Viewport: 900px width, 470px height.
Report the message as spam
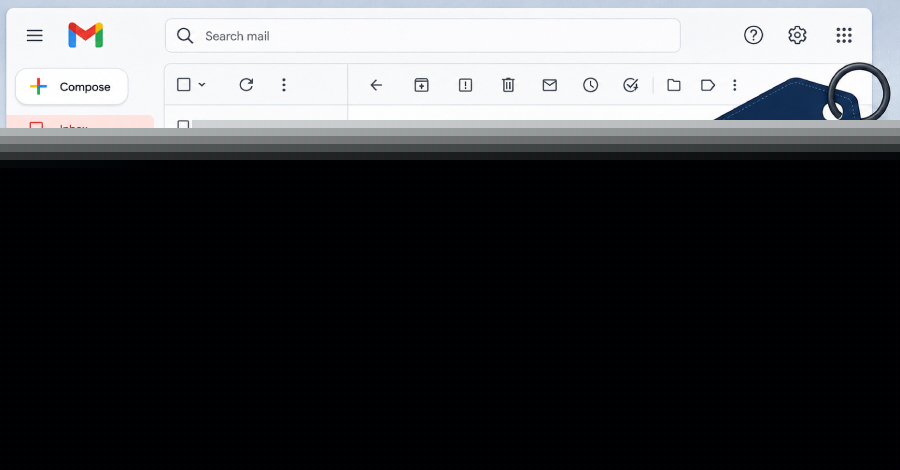pyautogui.click(x=465, y=85)
